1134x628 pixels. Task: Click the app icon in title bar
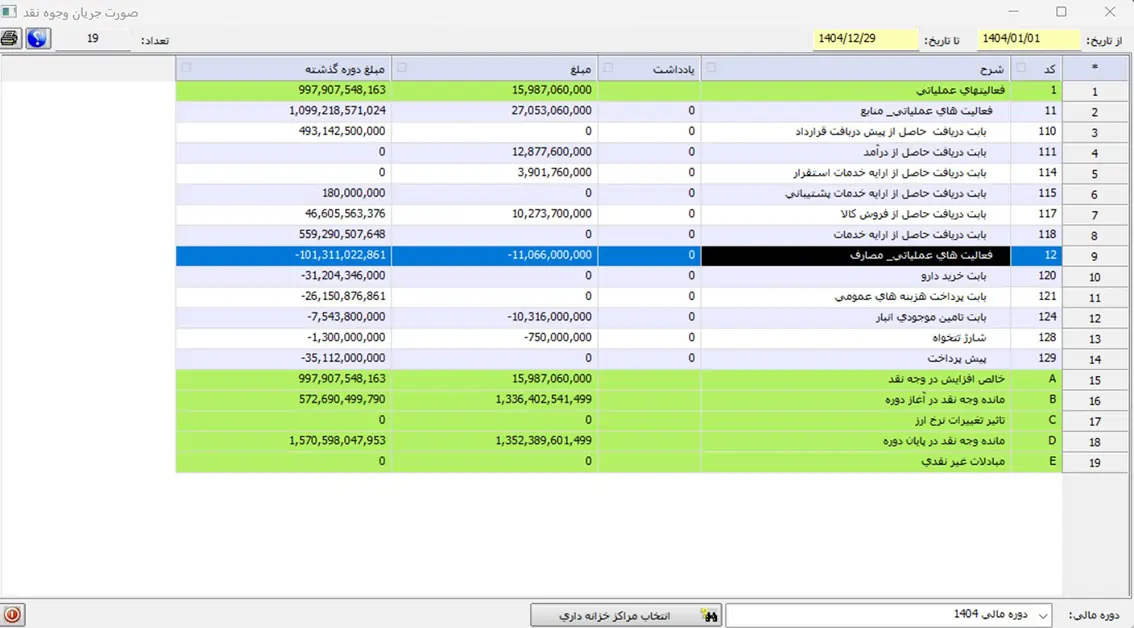10,12
